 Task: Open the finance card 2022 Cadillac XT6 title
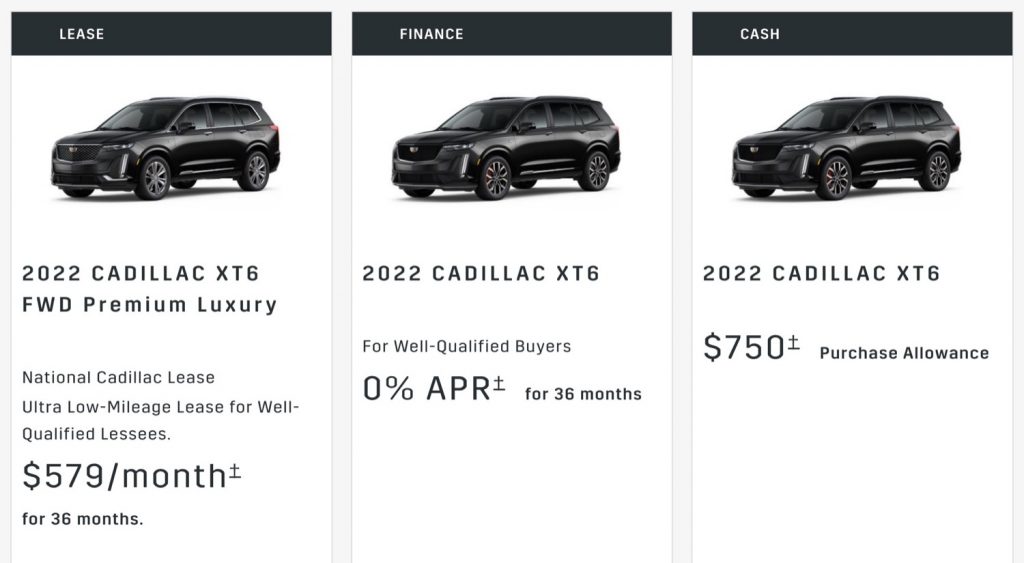coord(481,273)
